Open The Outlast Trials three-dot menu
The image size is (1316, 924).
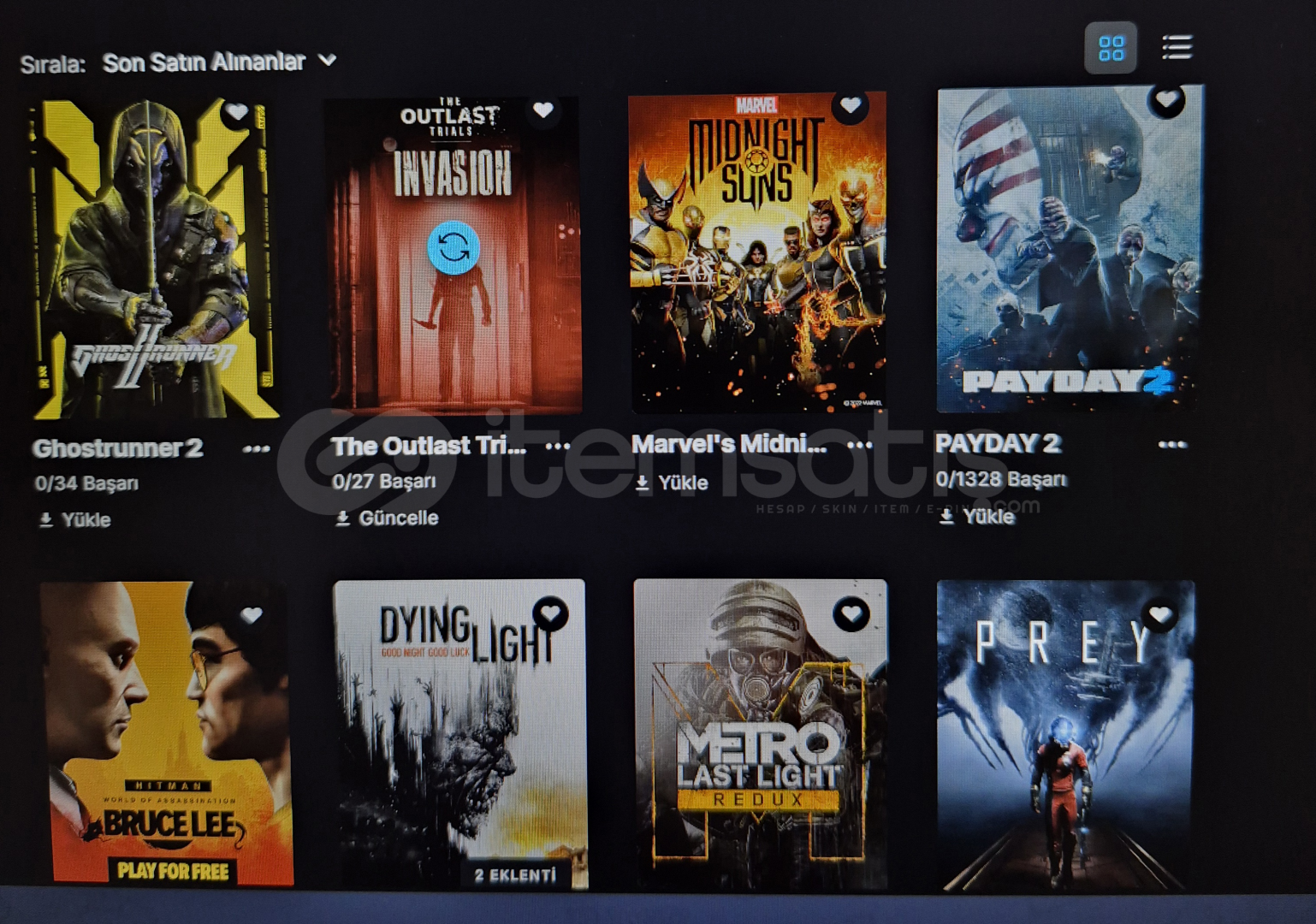click(557, 446)
